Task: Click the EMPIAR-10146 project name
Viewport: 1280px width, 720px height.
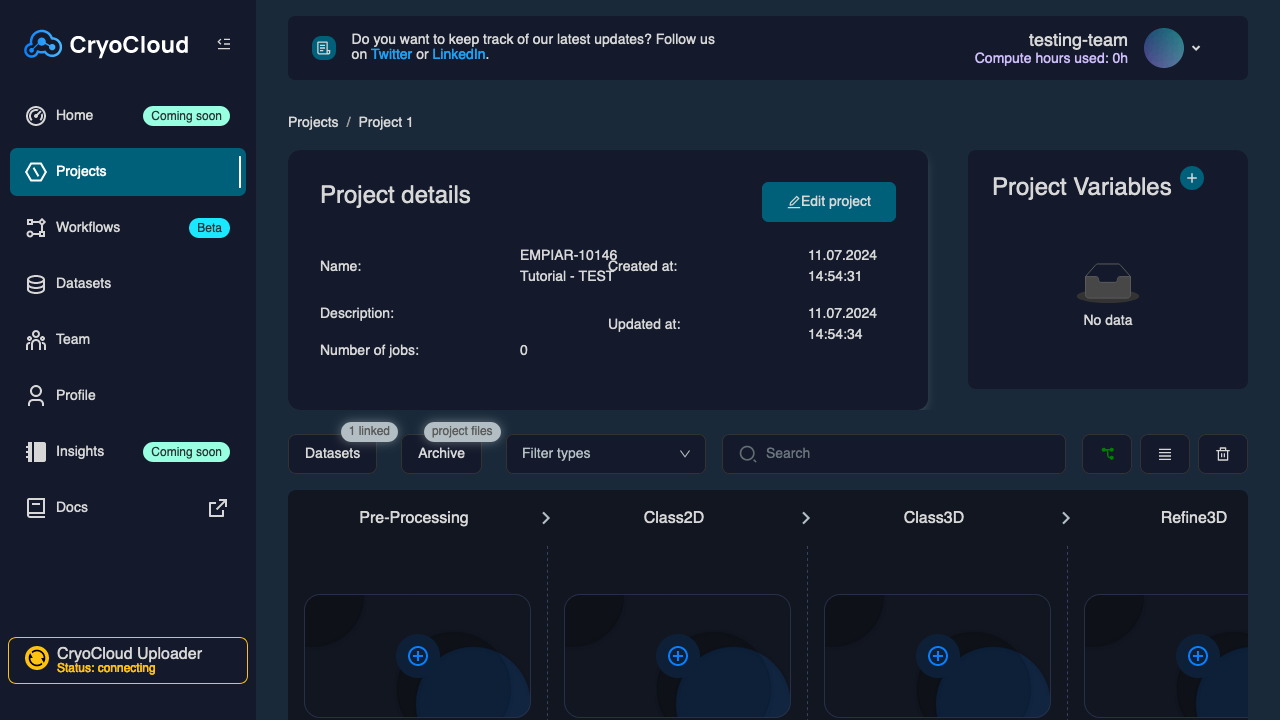Action: pyautogui.click(x=568, y=266)
